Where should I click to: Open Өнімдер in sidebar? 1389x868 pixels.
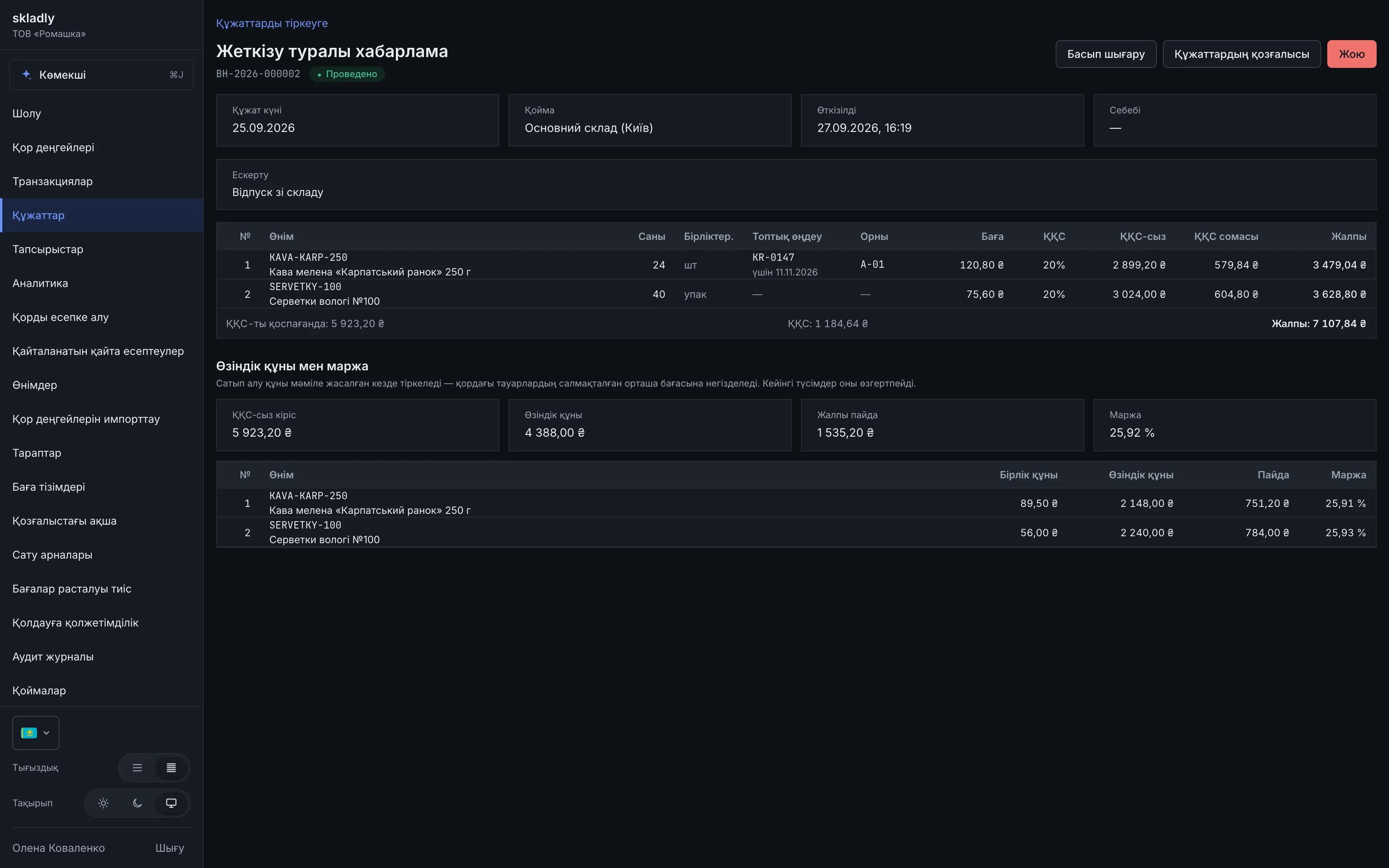point(101,385)
